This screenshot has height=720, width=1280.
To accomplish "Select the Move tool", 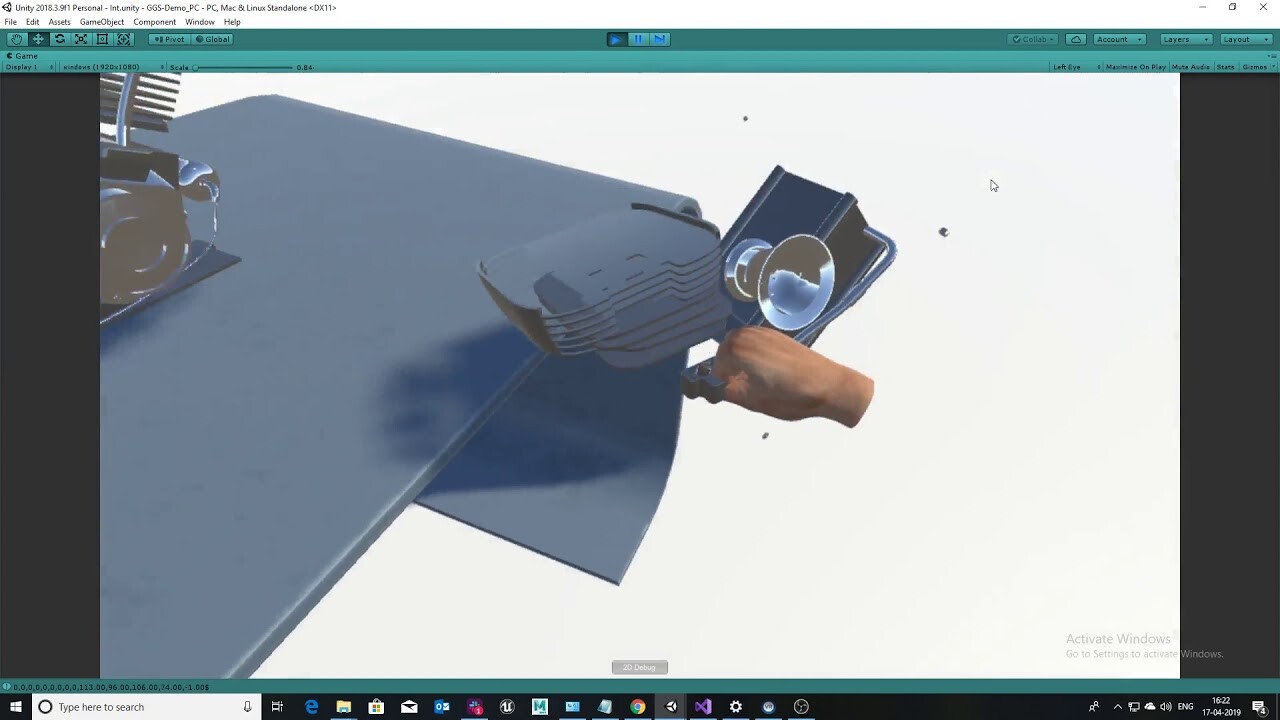I will click(38, 38).
